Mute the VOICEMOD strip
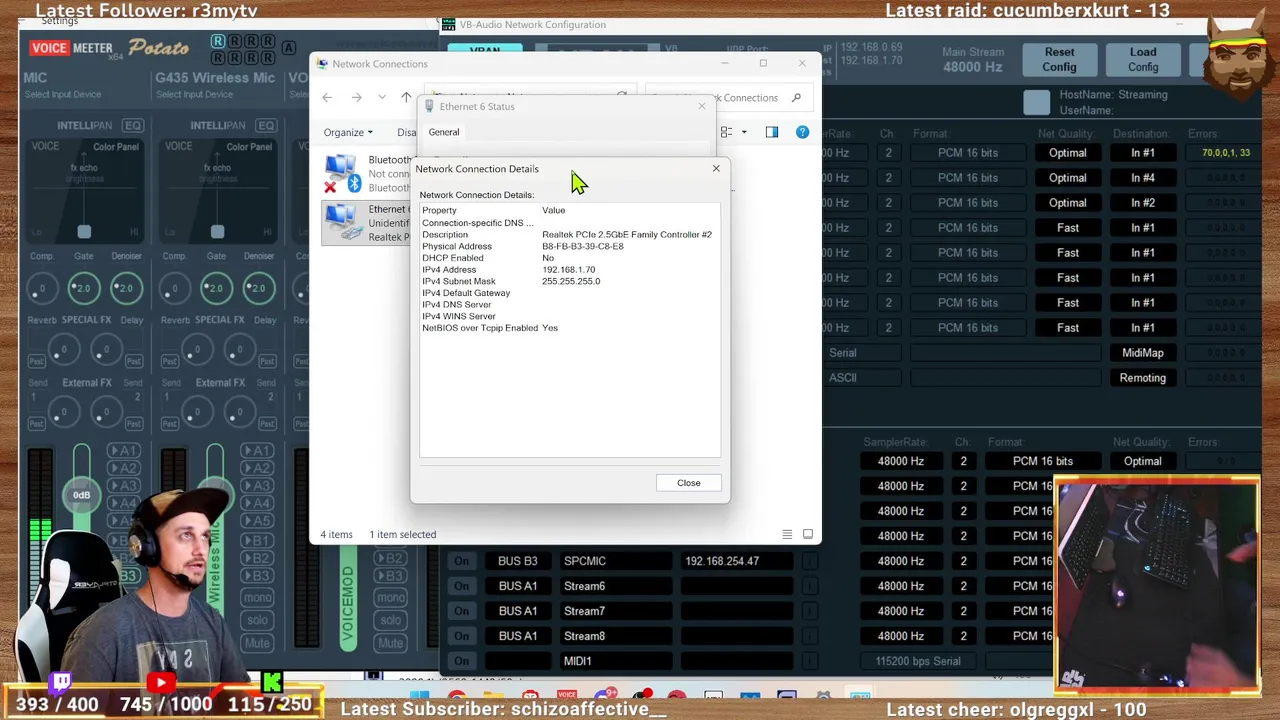 [390, 643]
